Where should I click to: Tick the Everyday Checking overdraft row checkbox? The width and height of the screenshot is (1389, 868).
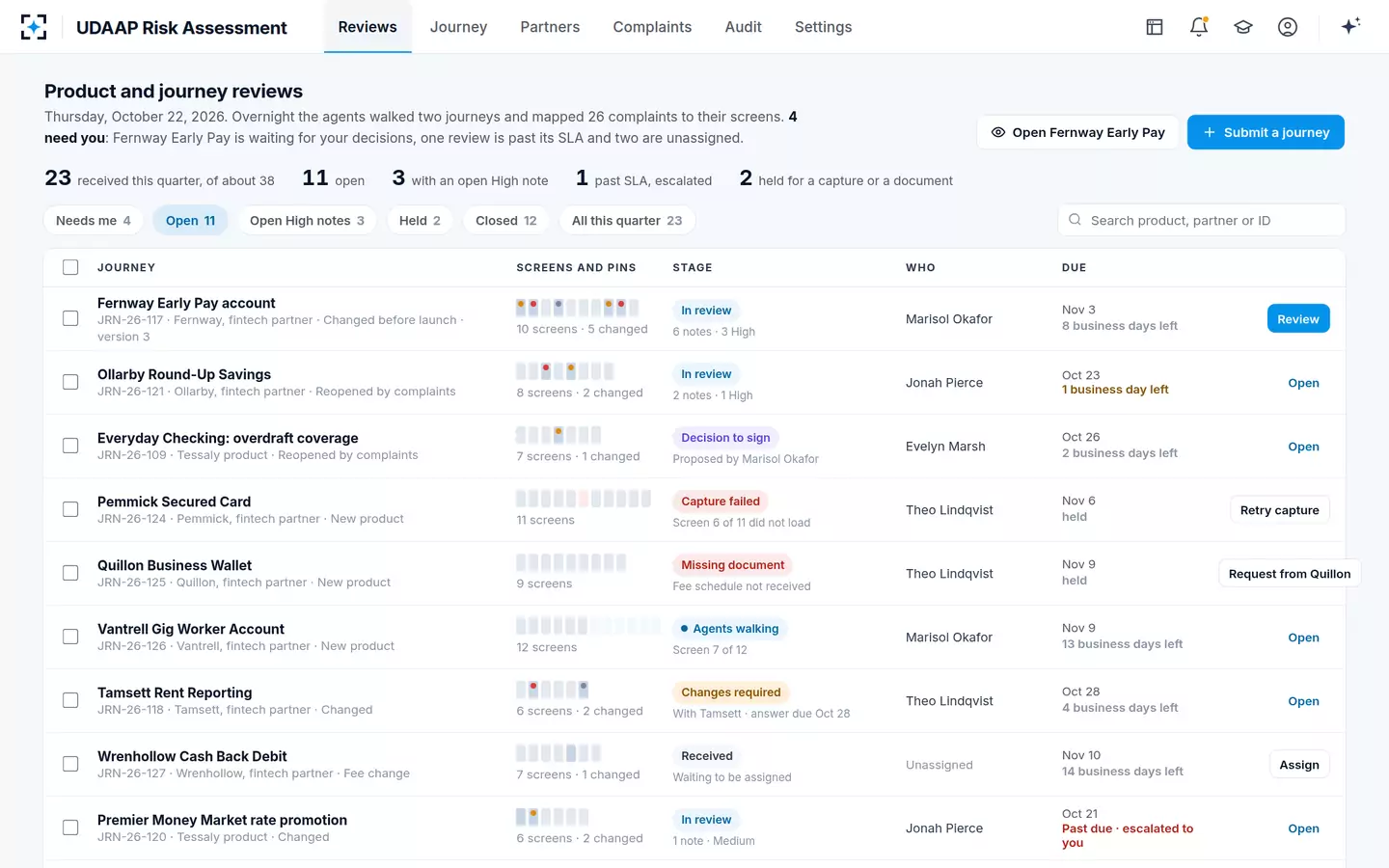(70, 446)
